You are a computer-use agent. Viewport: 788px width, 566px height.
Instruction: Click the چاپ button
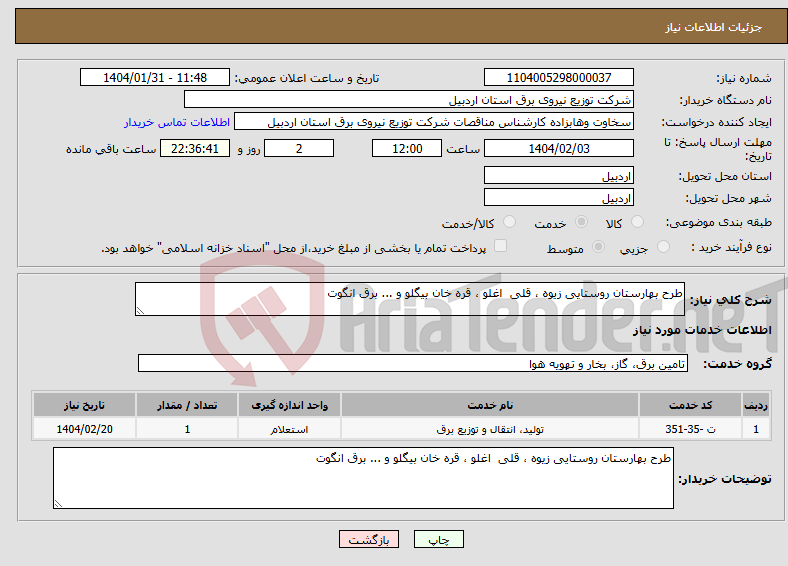pos(439,539)
